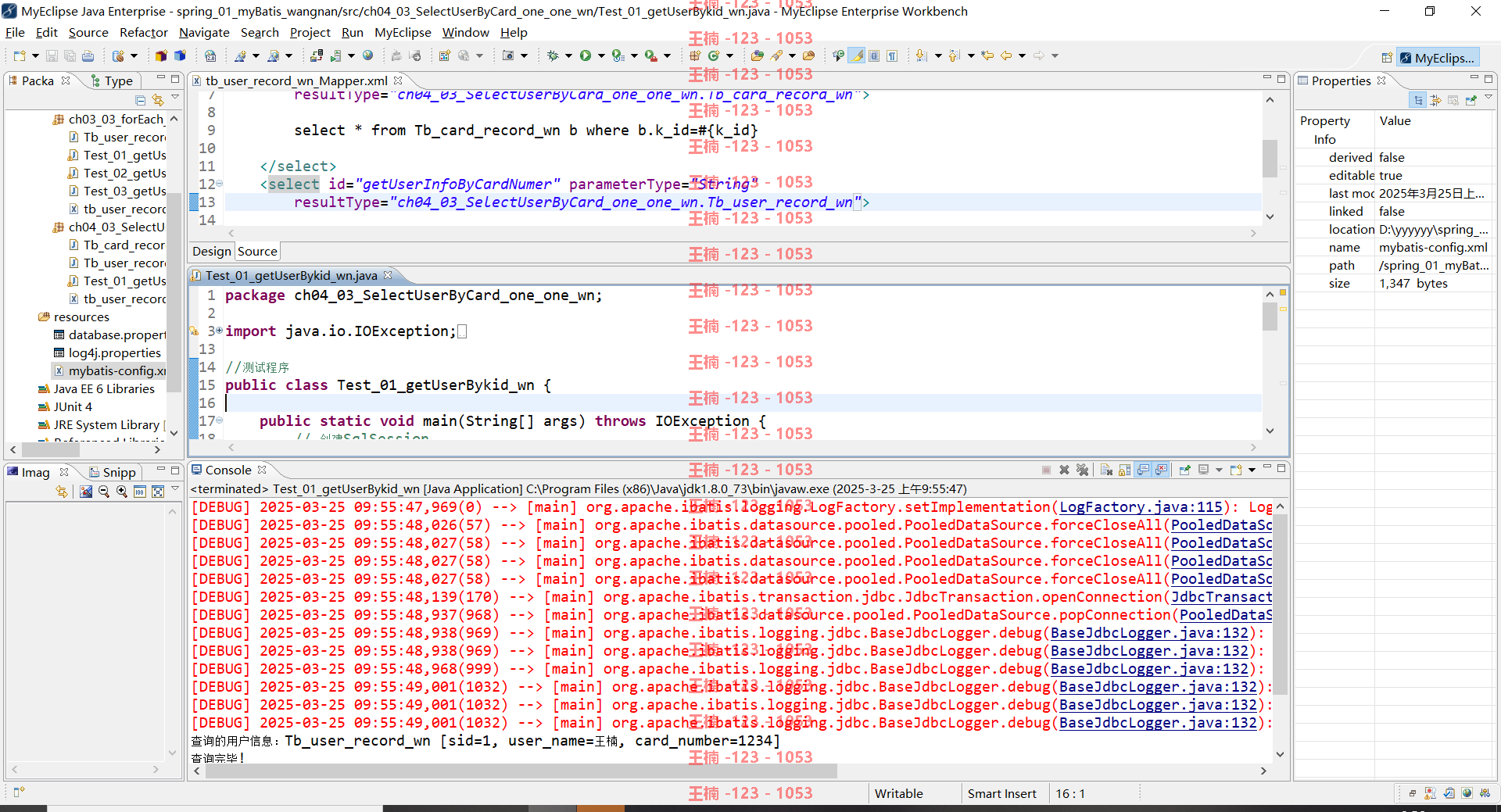This screenshot has width=1501, height=812.
Task: Click the Open Type icon in toolbar
Action: (x=757, y=56)
